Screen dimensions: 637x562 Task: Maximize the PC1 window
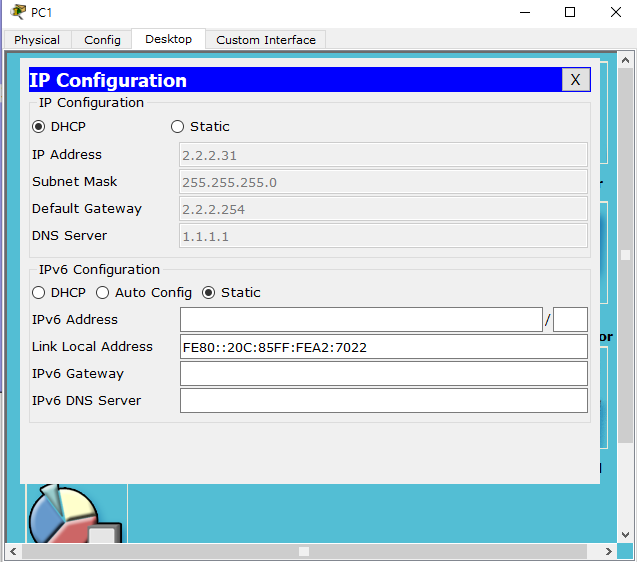point(570,12)
